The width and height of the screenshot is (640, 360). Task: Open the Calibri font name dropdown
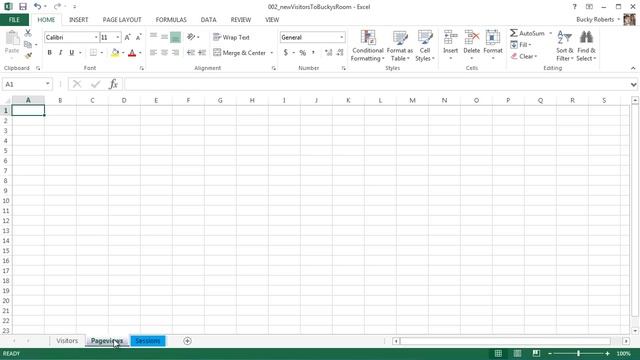(x=96, y=38)
